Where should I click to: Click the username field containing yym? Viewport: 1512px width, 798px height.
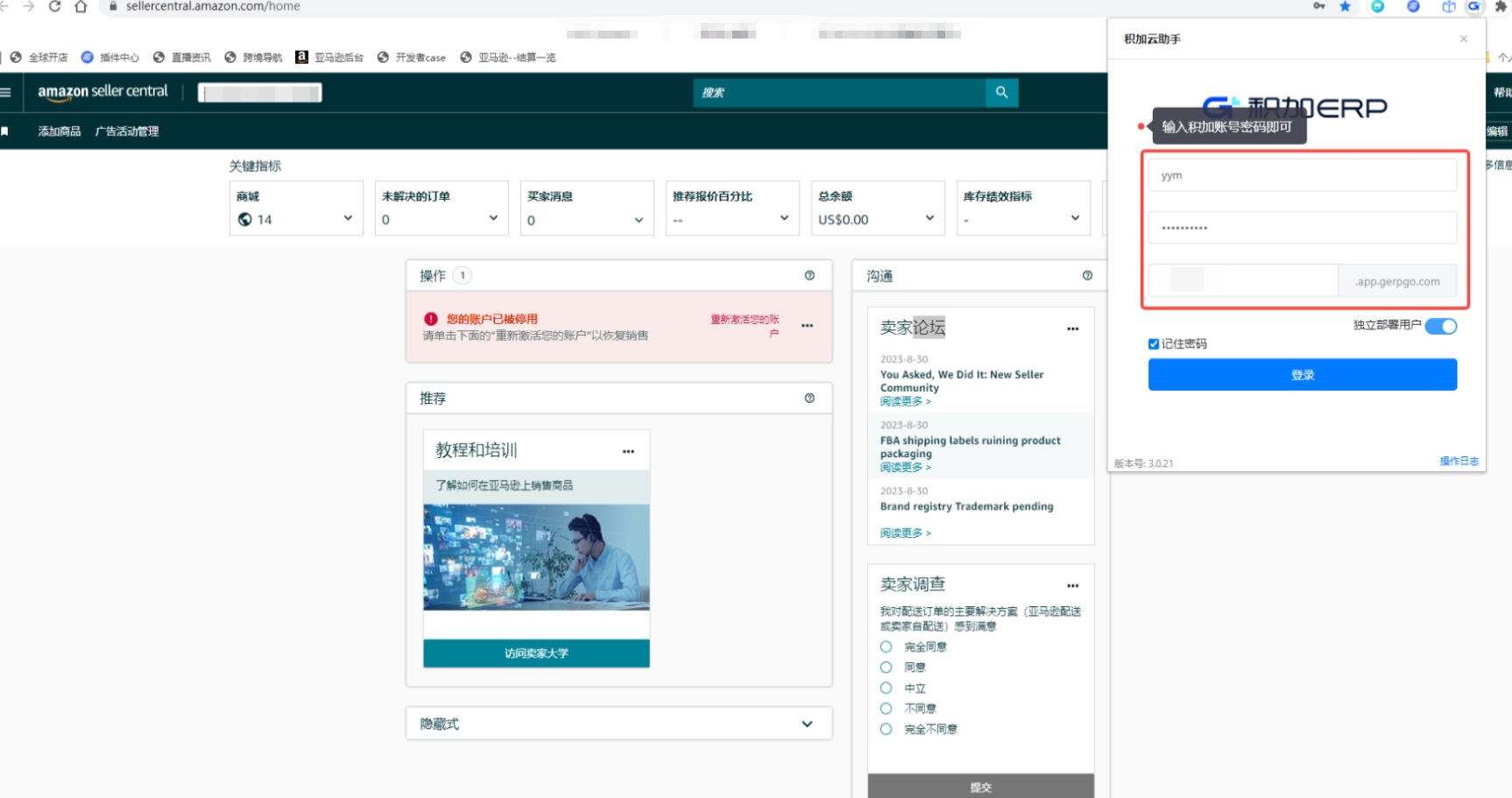1302,175
